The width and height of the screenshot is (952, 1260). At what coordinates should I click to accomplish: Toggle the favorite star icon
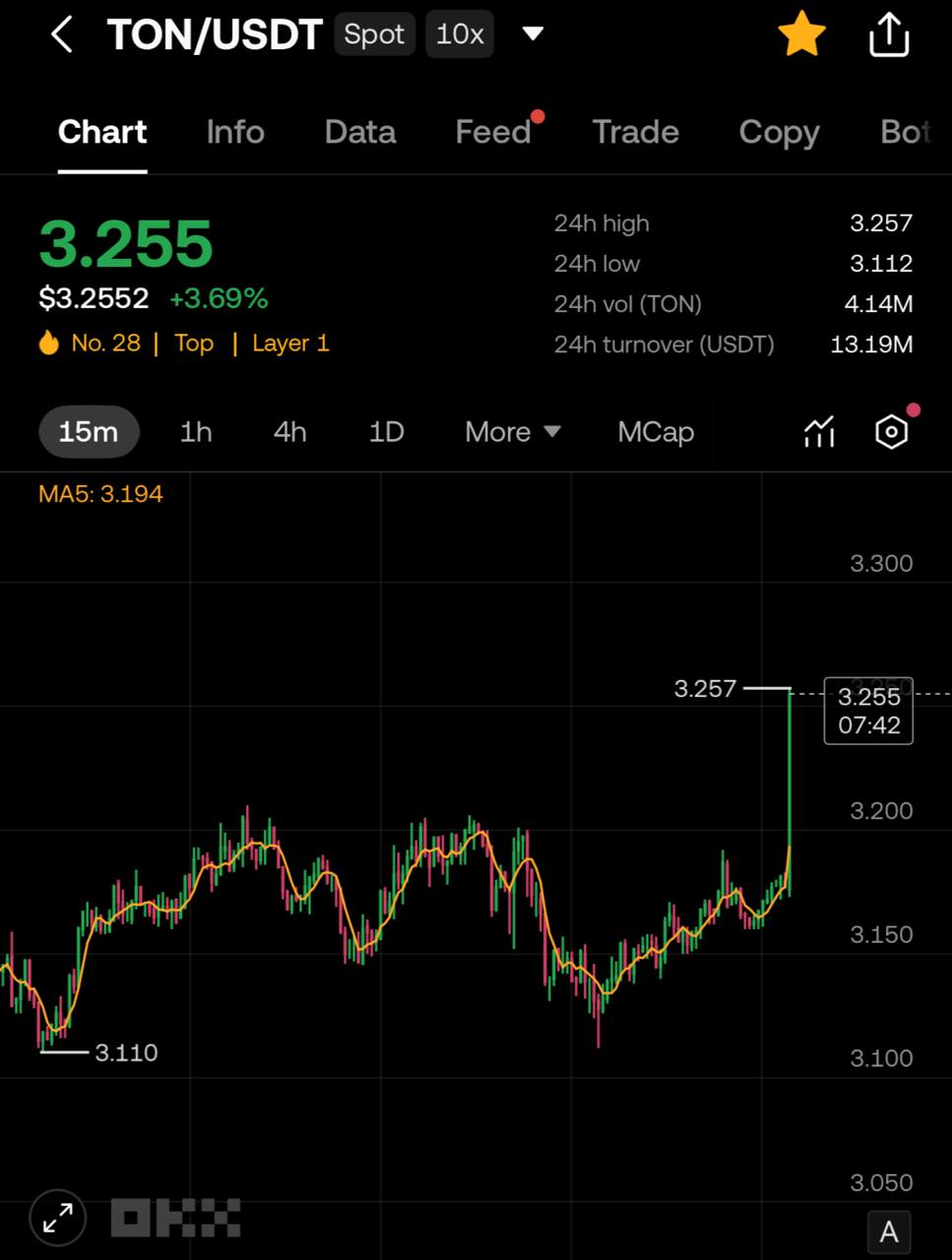click(801, 33)
